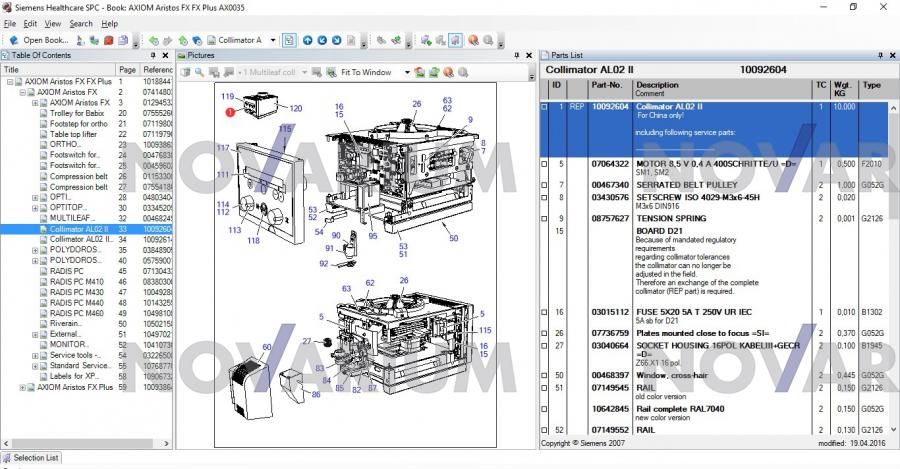Image resolution: width=900 pixels, height=469 pixels.
Task: Open the View menu
Action: tap(53, 23)
